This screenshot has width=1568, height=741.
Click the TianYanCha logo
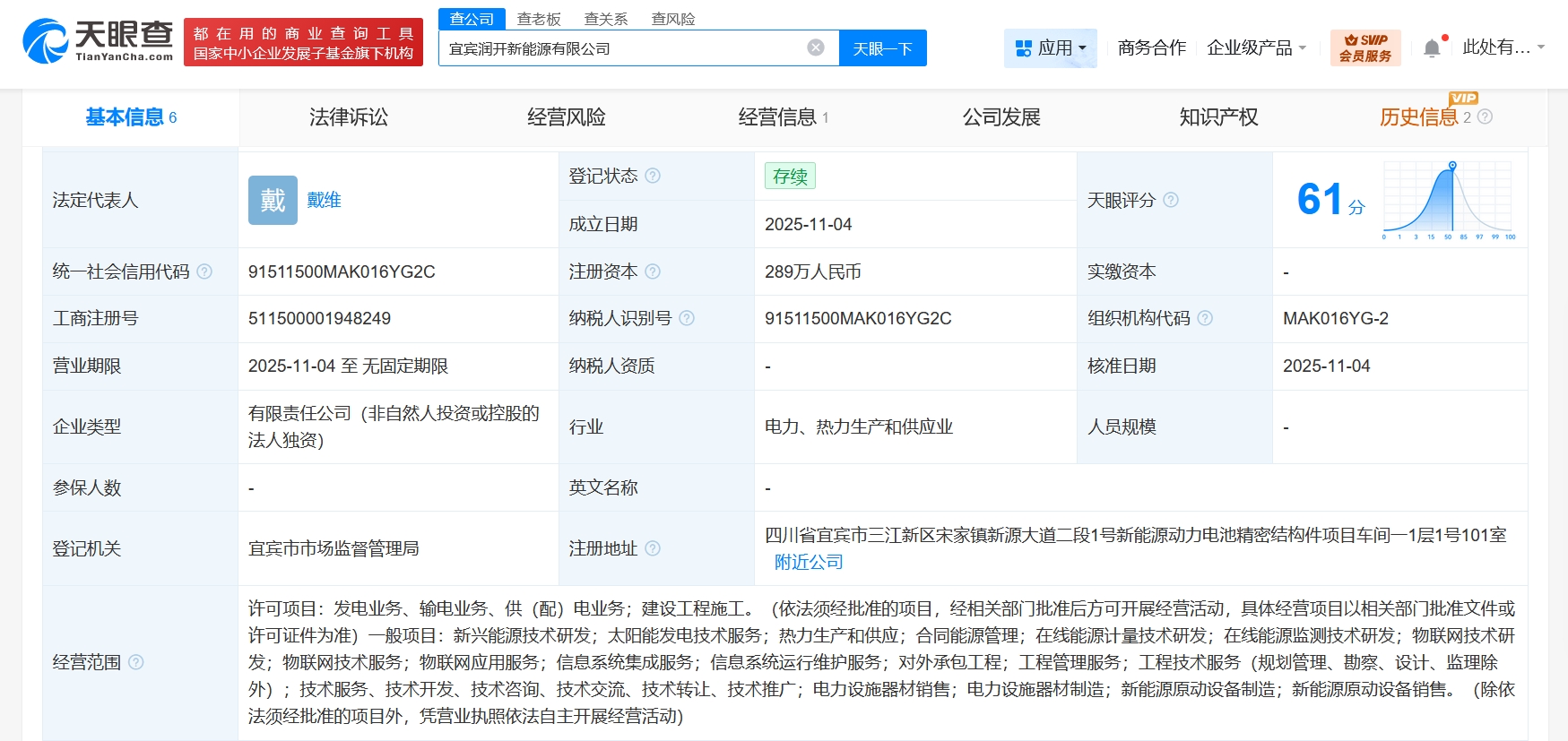tap(99, 41)
